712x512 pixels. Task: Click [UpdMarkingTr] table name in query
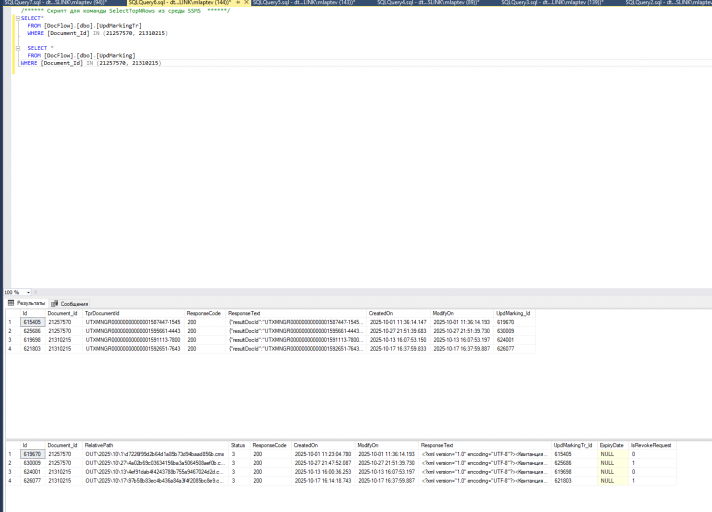pyautogui.click(x=119, y=25)
